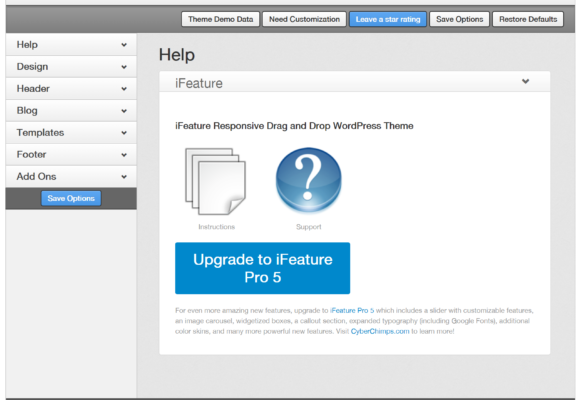Screen dimensions: 580x400
Task: Open the Footer sidebar section
Action: (x=71, y=155)
